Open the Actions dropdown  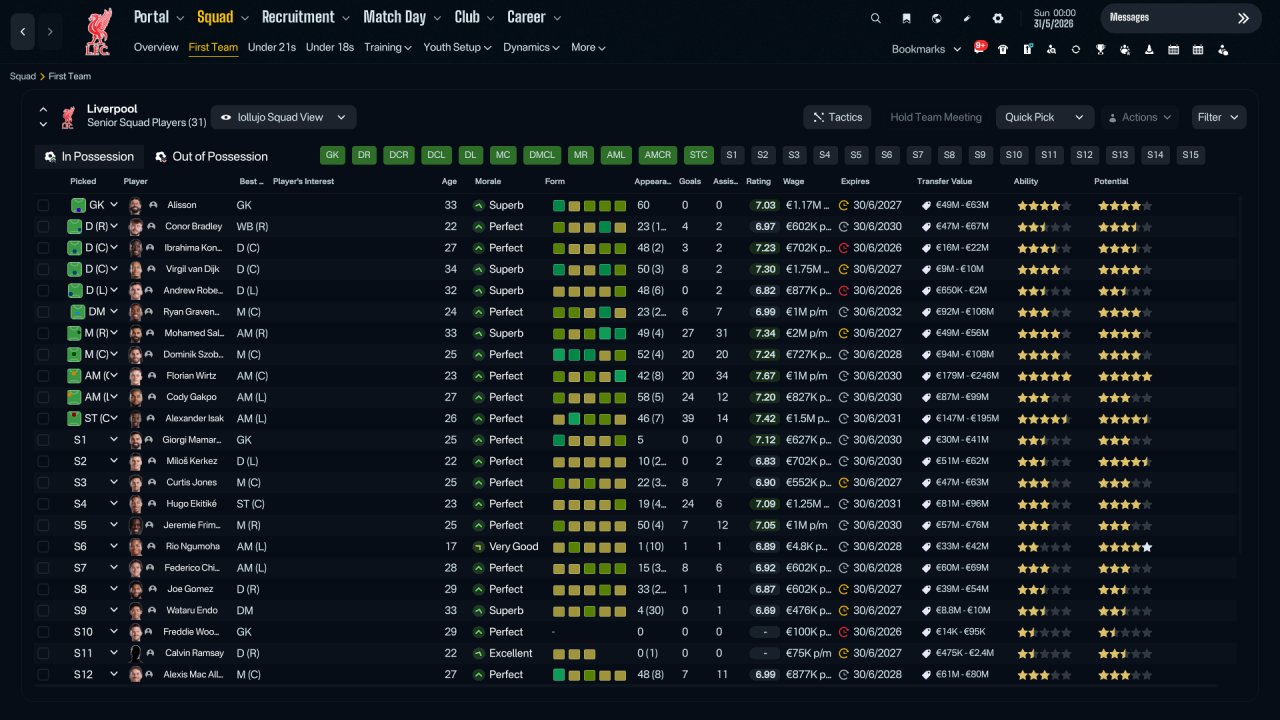1140,117
